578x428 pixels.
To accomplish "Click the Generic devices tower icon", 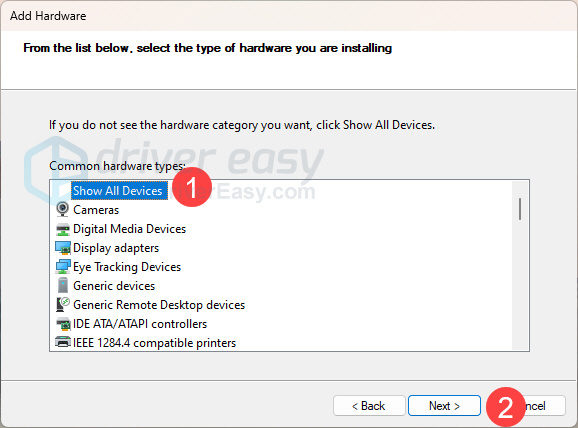I will point(63,285).
